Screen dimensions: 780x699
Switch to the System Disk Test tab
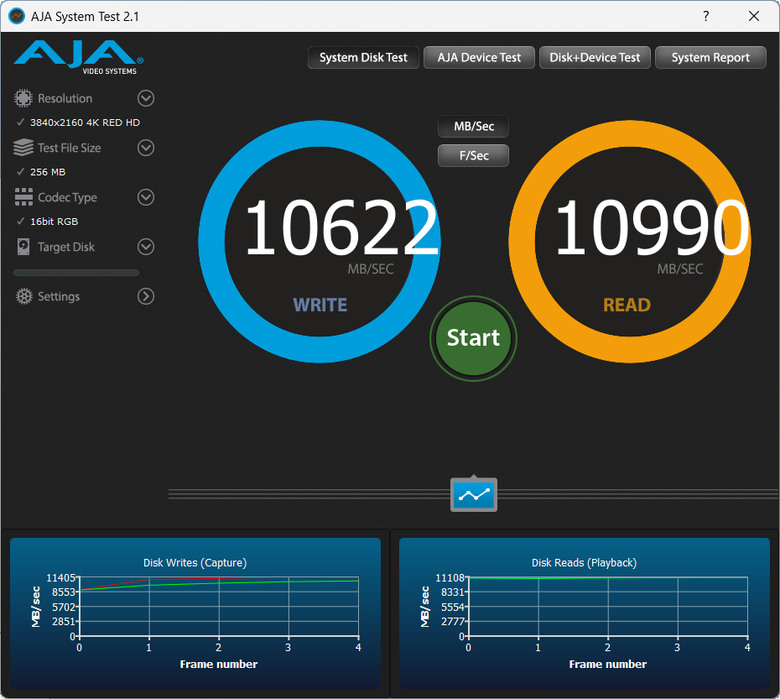(x=363, y=58)
